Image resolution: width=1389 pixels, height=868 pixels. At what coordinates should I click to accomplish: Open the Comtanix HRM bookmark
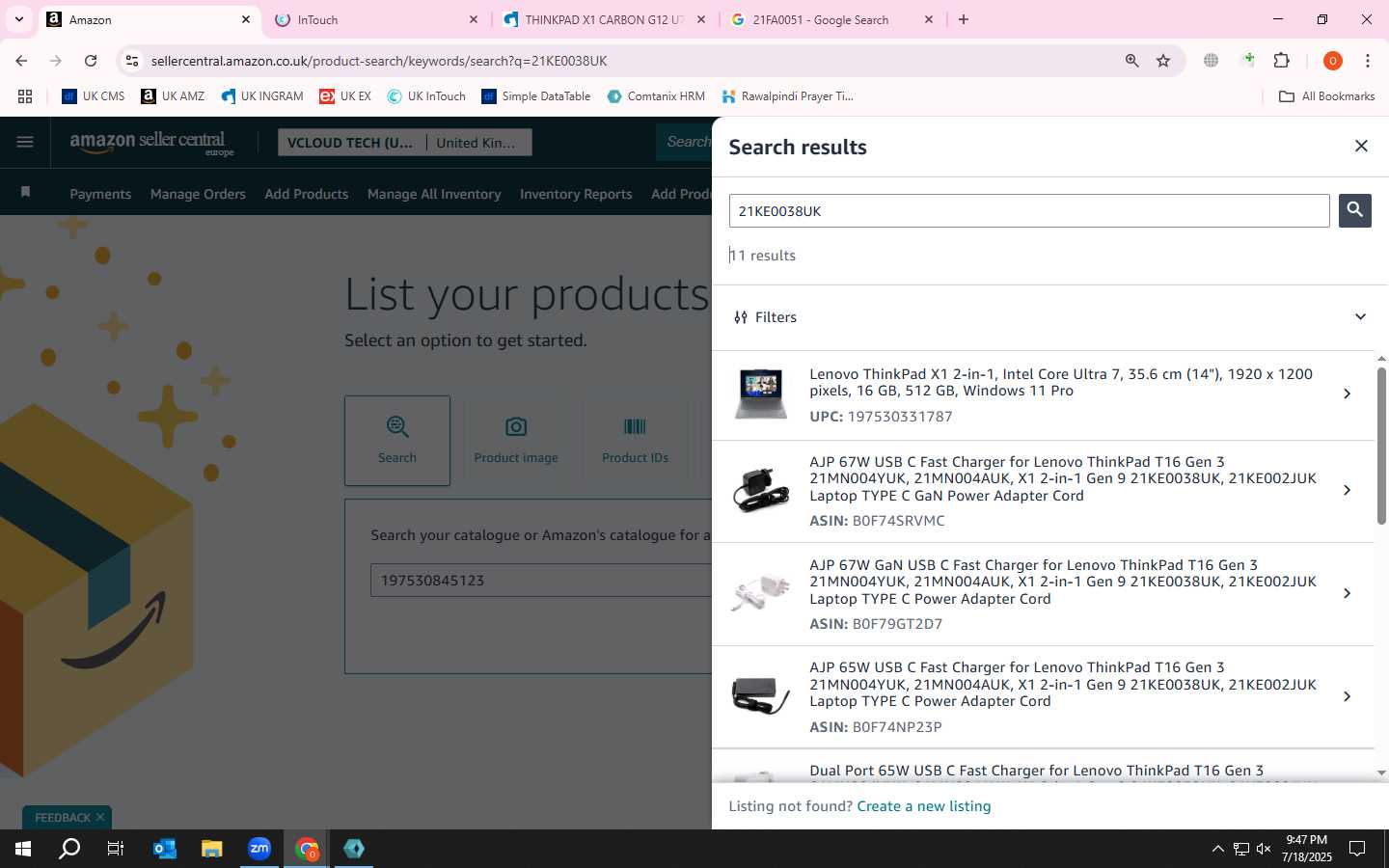pyautogui.click(x=656, y=96)
